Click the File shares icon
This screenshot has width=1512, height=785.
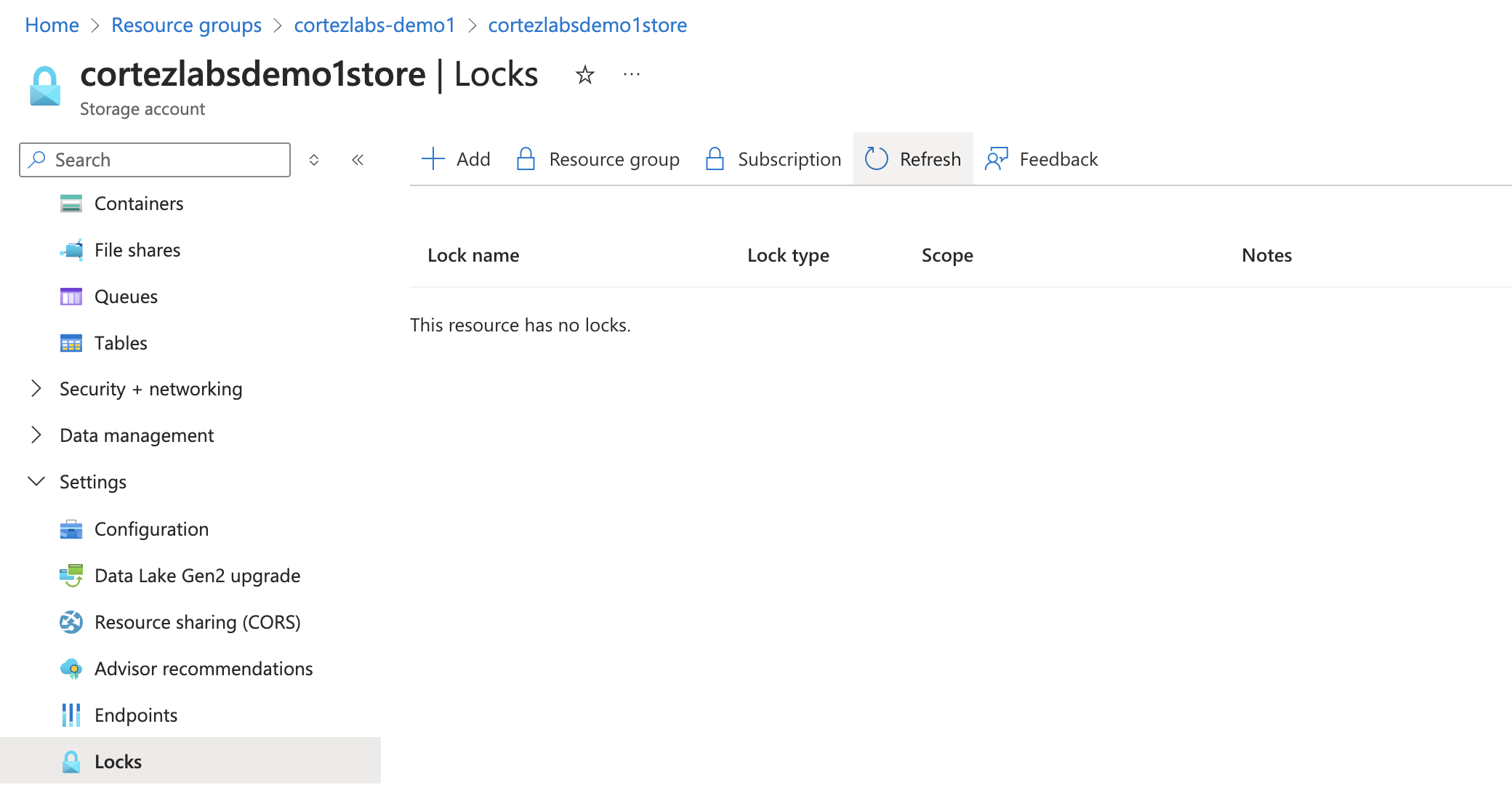pos(71,250)
